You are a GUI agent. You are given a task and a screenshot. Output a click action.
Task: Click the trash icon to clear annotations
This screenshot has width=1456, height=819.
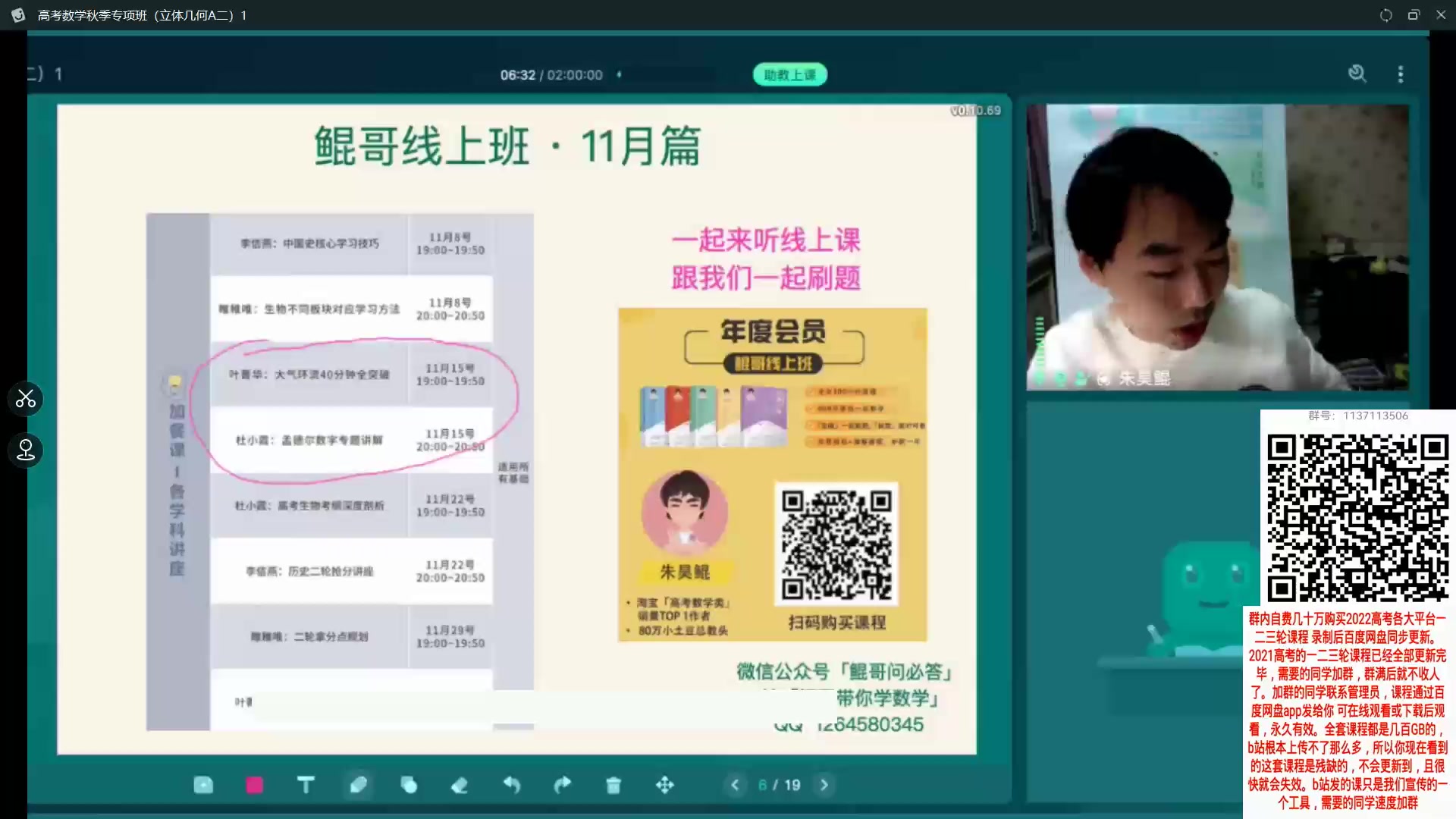click(x=613, y=785)
